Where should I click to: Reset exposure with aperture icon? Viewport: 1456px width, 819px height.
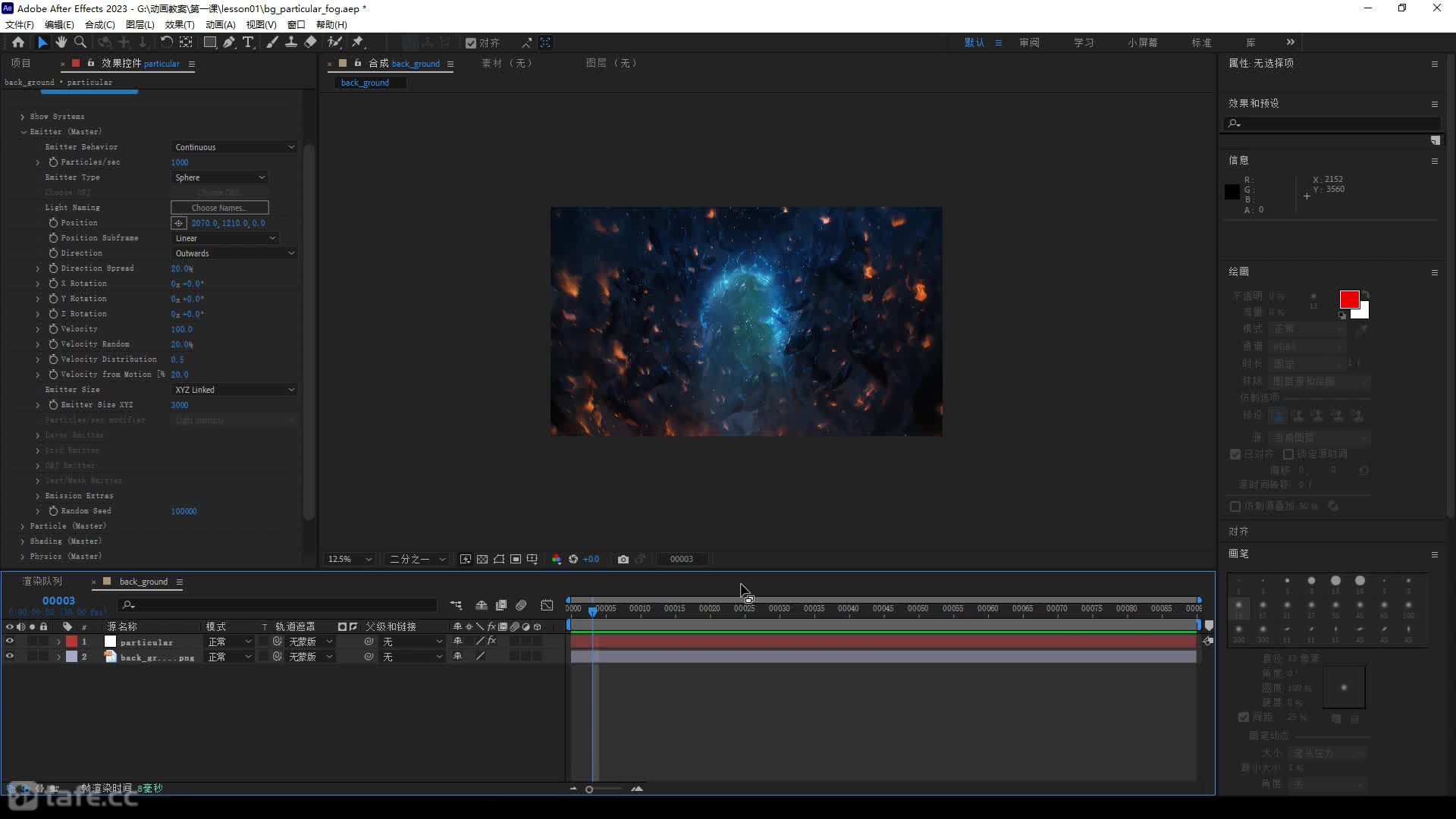(573, 559)
